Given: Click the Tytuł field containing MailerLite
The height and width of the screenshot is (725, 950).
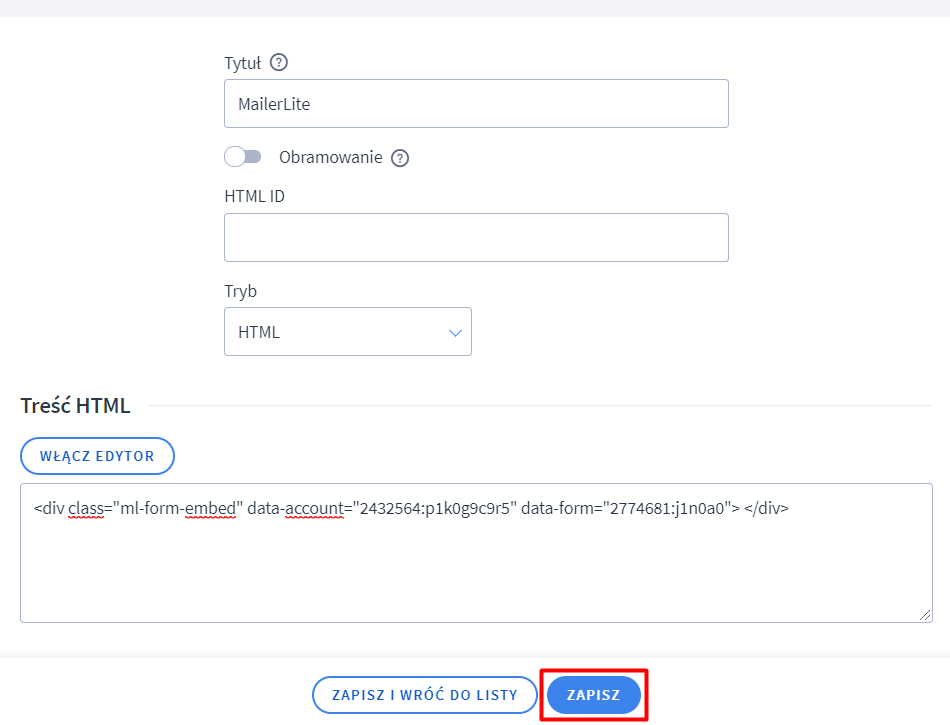Looking at the screenshot, I should coord(476,103).
